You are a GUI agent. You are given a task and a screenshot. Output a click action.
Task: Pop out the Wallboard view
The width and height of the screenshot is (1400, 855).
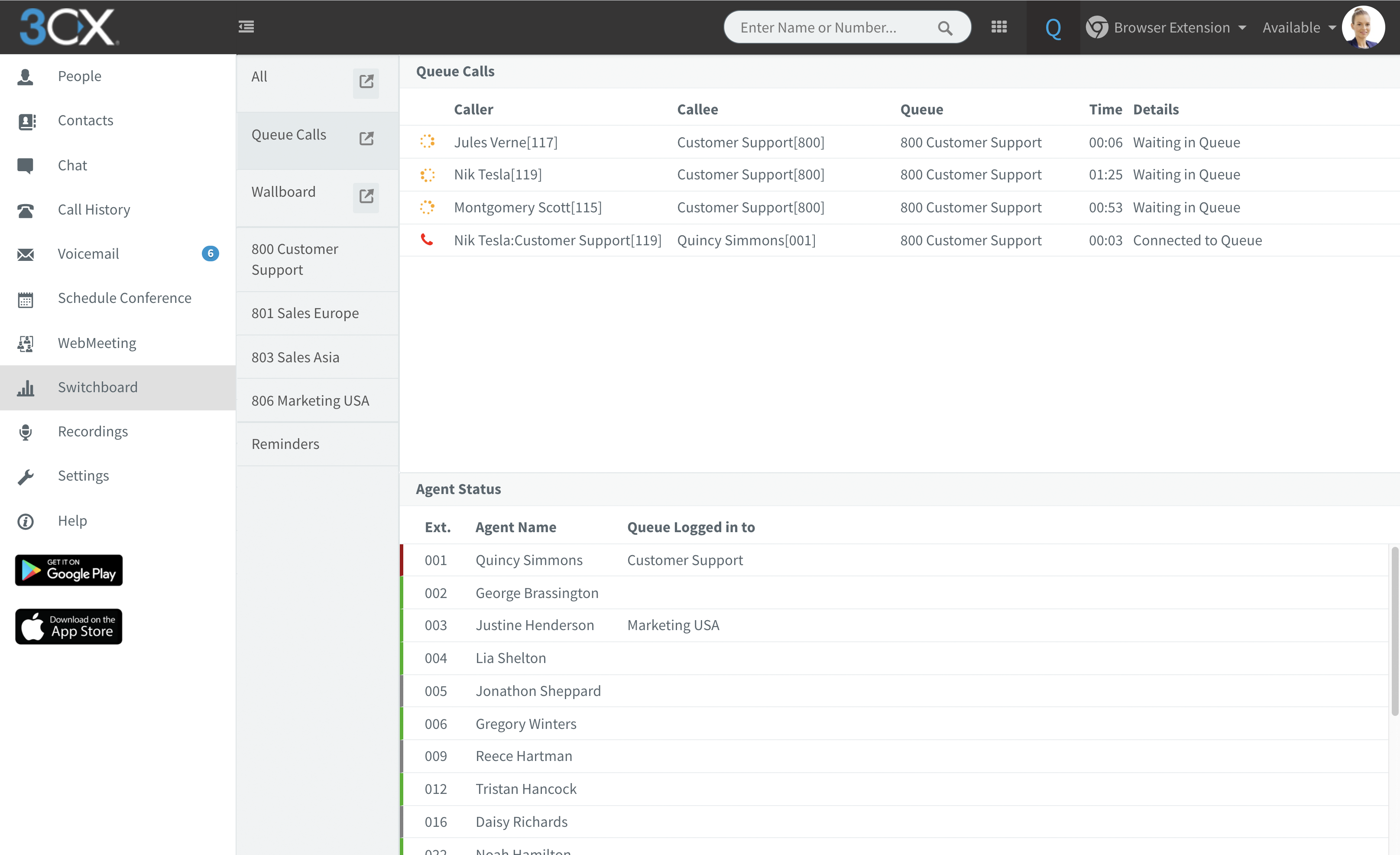coord(366,197)
